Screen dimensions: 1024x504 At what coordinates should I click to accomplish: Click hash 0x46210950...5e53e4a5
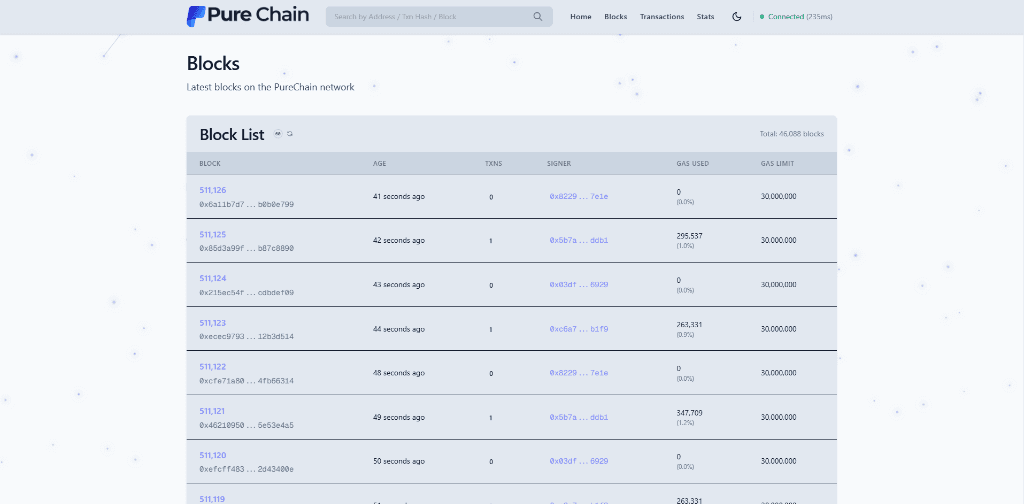point(247,425)
